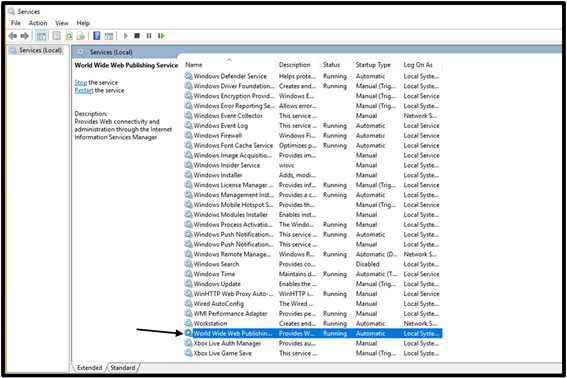Click gear icon of Windows Defender Service
This screenshot has height=378, width=567.
pyautogui.click(x=188, y=76)
